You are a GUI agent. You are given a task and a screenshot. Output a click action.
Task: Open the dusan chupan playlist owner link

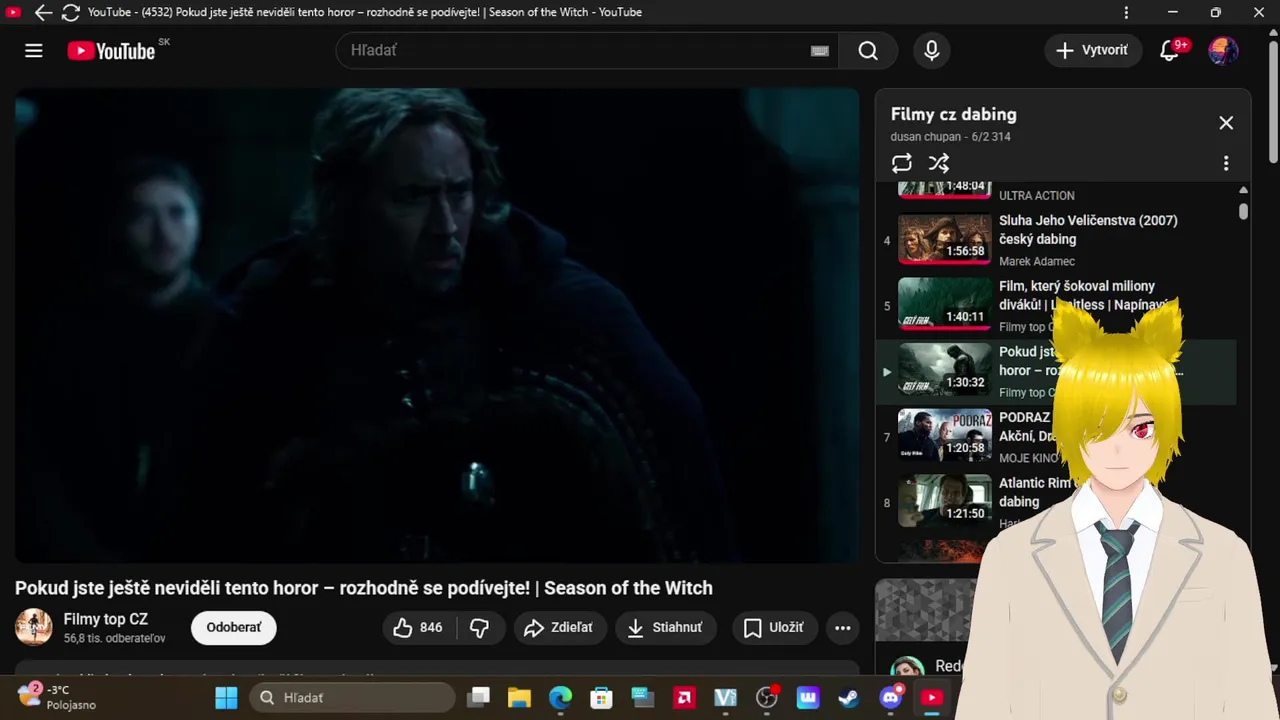(926, 137)
